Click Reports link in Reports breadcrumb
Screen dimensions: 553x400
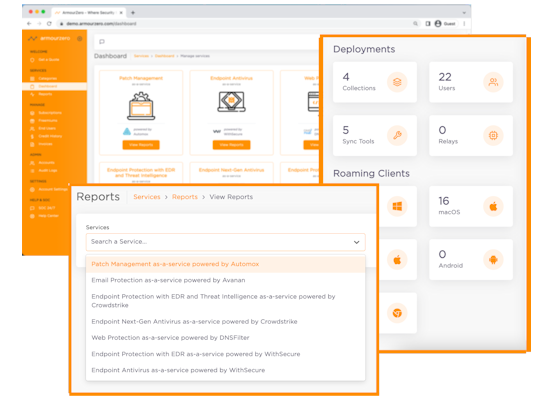coord(185,197)
